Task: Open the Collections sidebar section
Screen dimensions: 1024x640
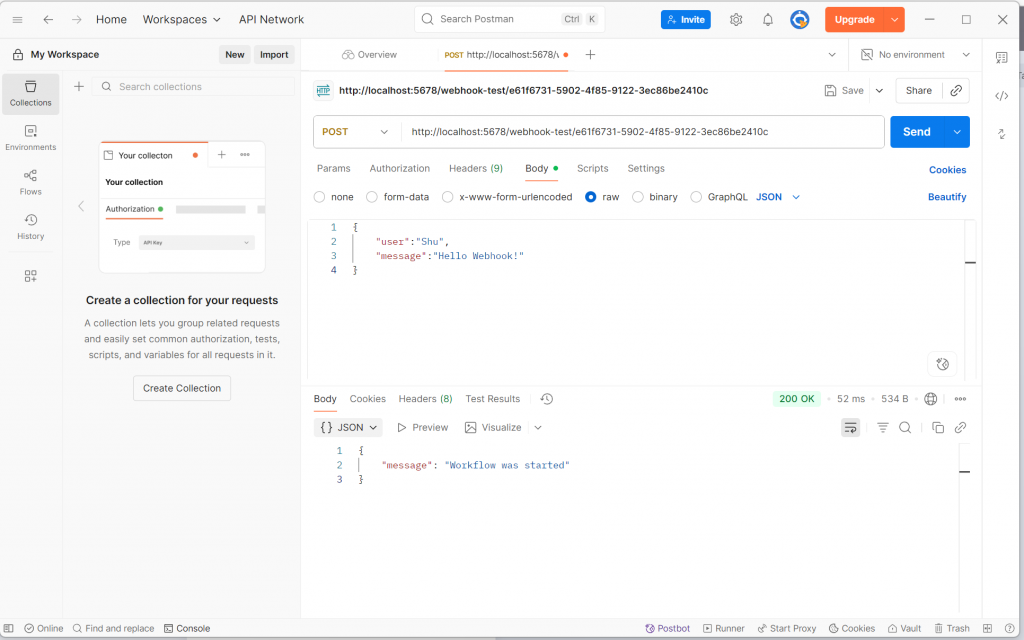Action: 31,94
